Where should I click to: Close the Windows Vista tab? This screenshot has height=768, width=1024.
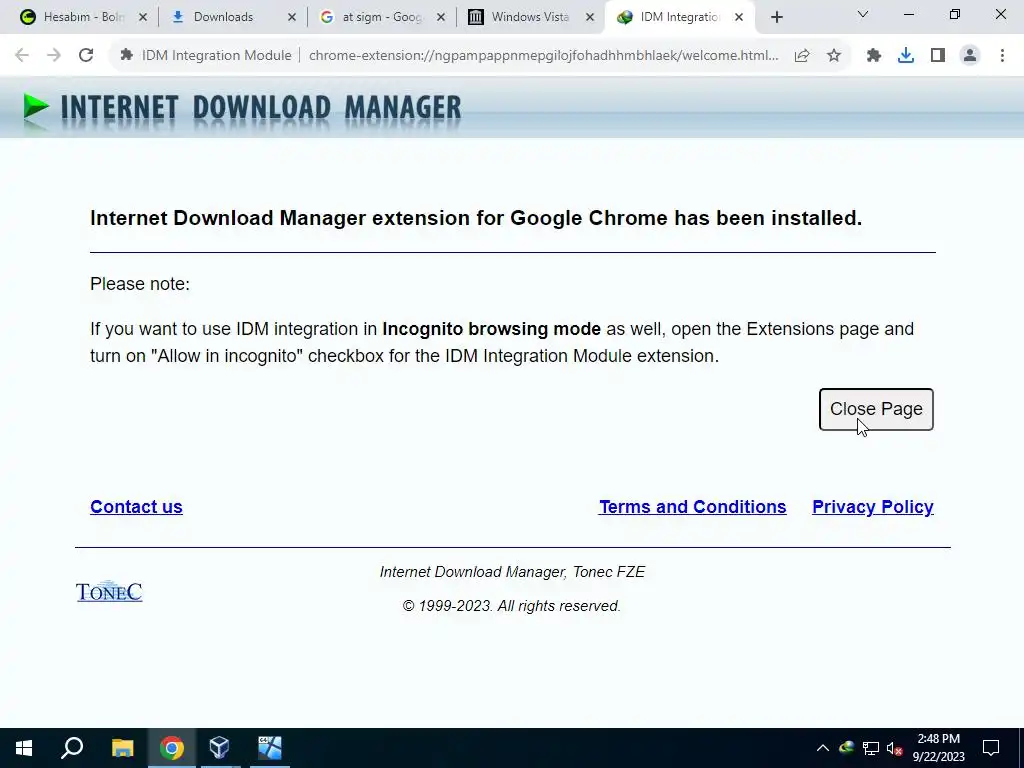tap(590, 18)
